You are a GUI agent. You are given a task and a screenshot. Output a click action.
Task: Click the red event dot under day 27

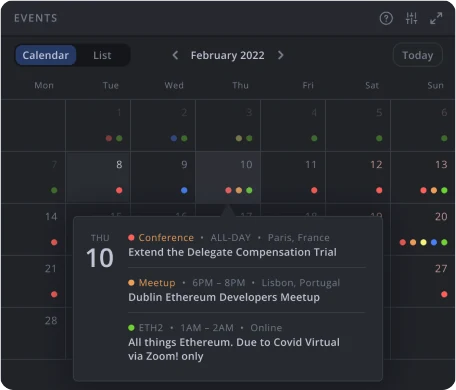click(x=444, y=294)
